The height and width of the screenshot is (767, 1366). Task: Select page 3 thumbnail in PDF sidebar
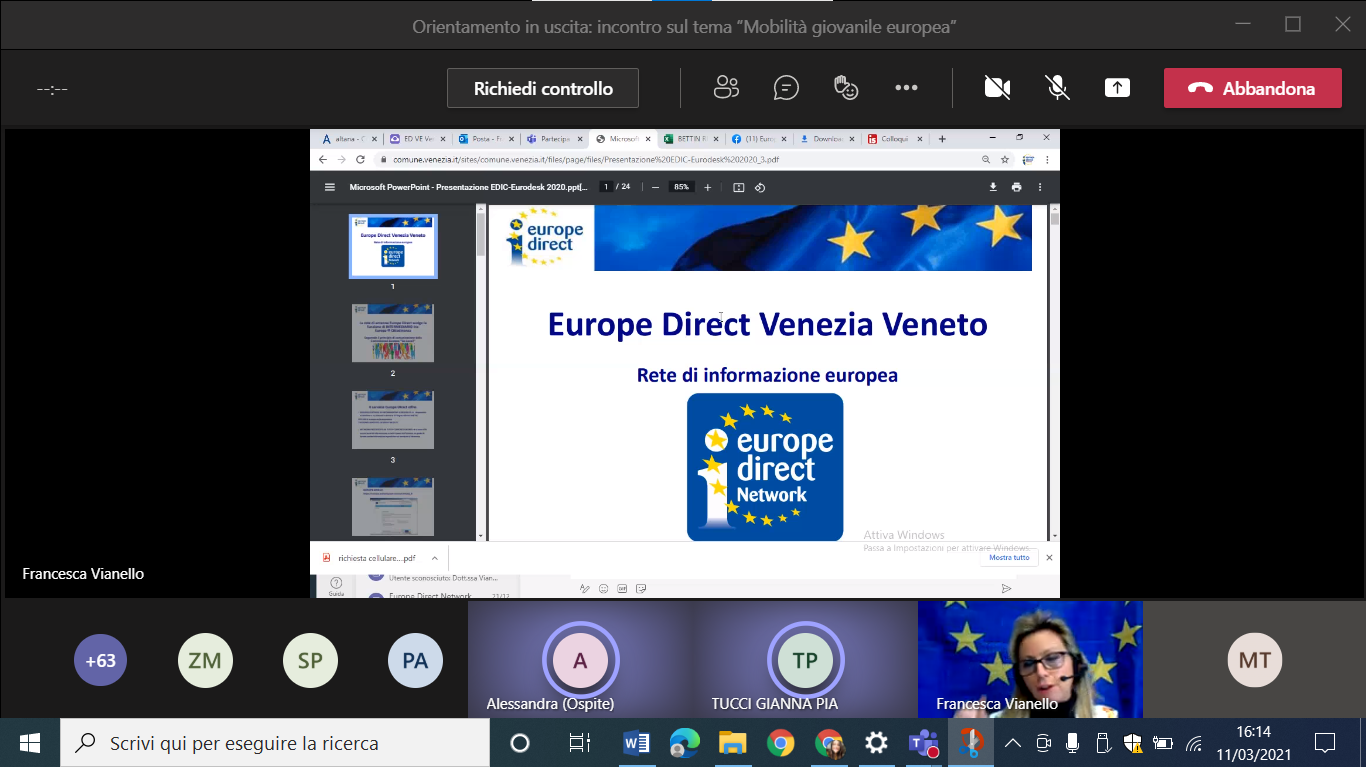(393, 420)
